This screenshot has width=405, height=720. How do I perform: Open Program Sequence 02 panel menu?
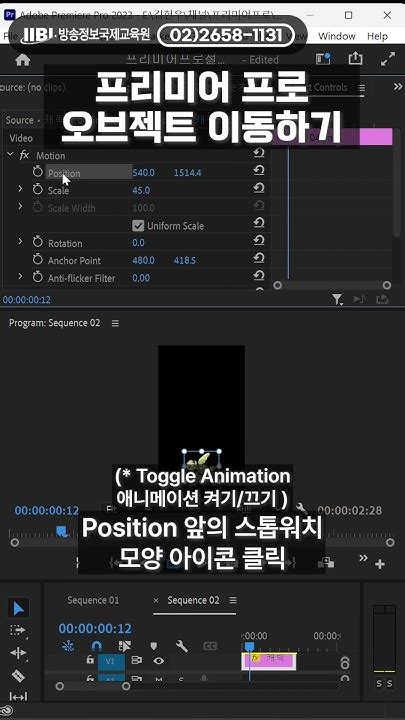coord(115,323)
